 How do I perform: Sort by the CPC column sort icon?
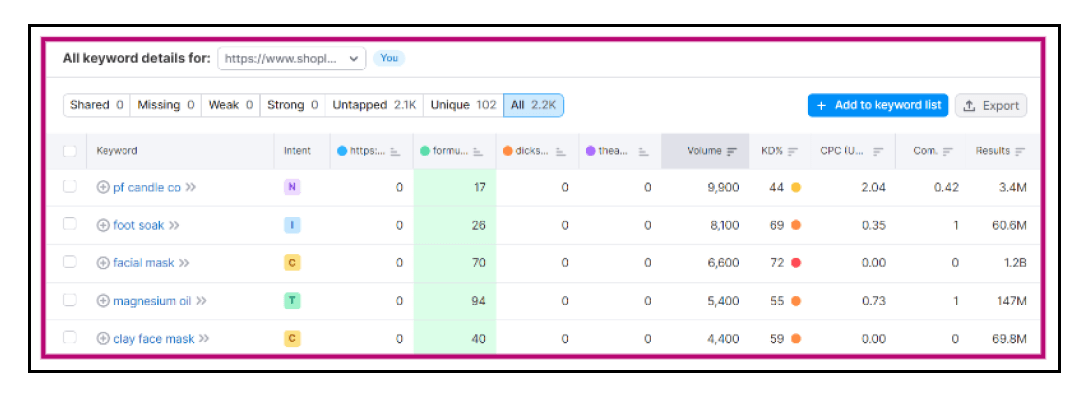(x=878, y=151)
